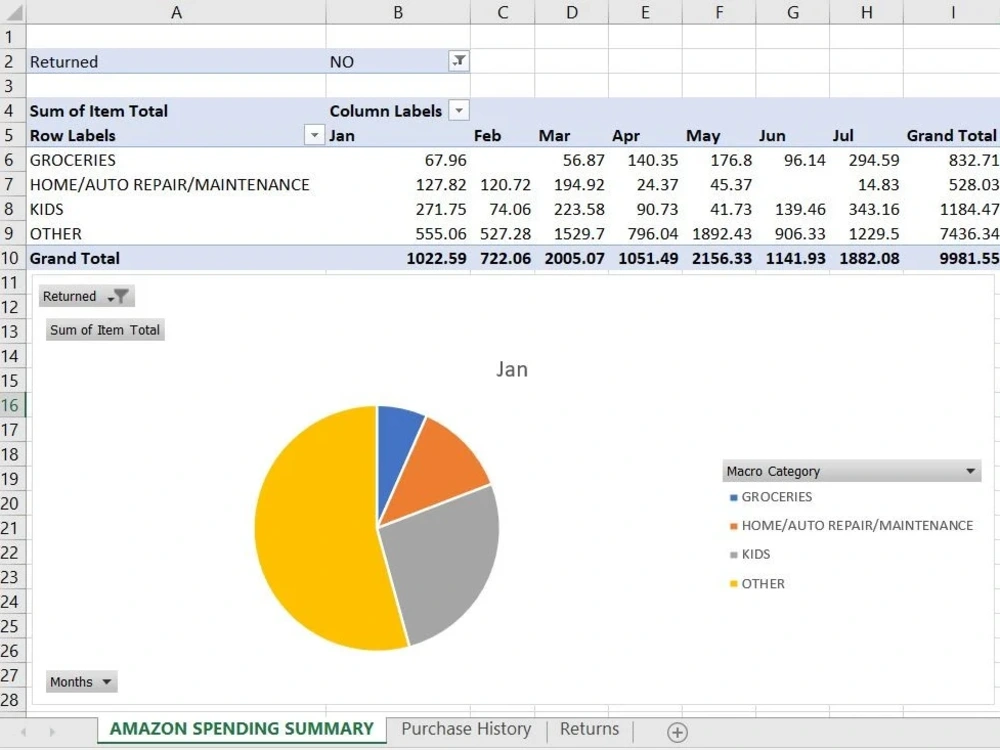Select the Apr column label cell
Viewport: 1000px width, 750px height.
click(645, 135)
